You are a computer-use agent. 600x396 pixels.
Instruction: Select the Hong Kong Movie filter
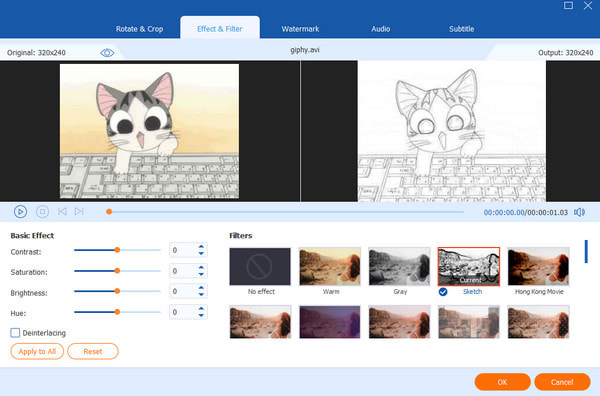[x=538, y=267]
